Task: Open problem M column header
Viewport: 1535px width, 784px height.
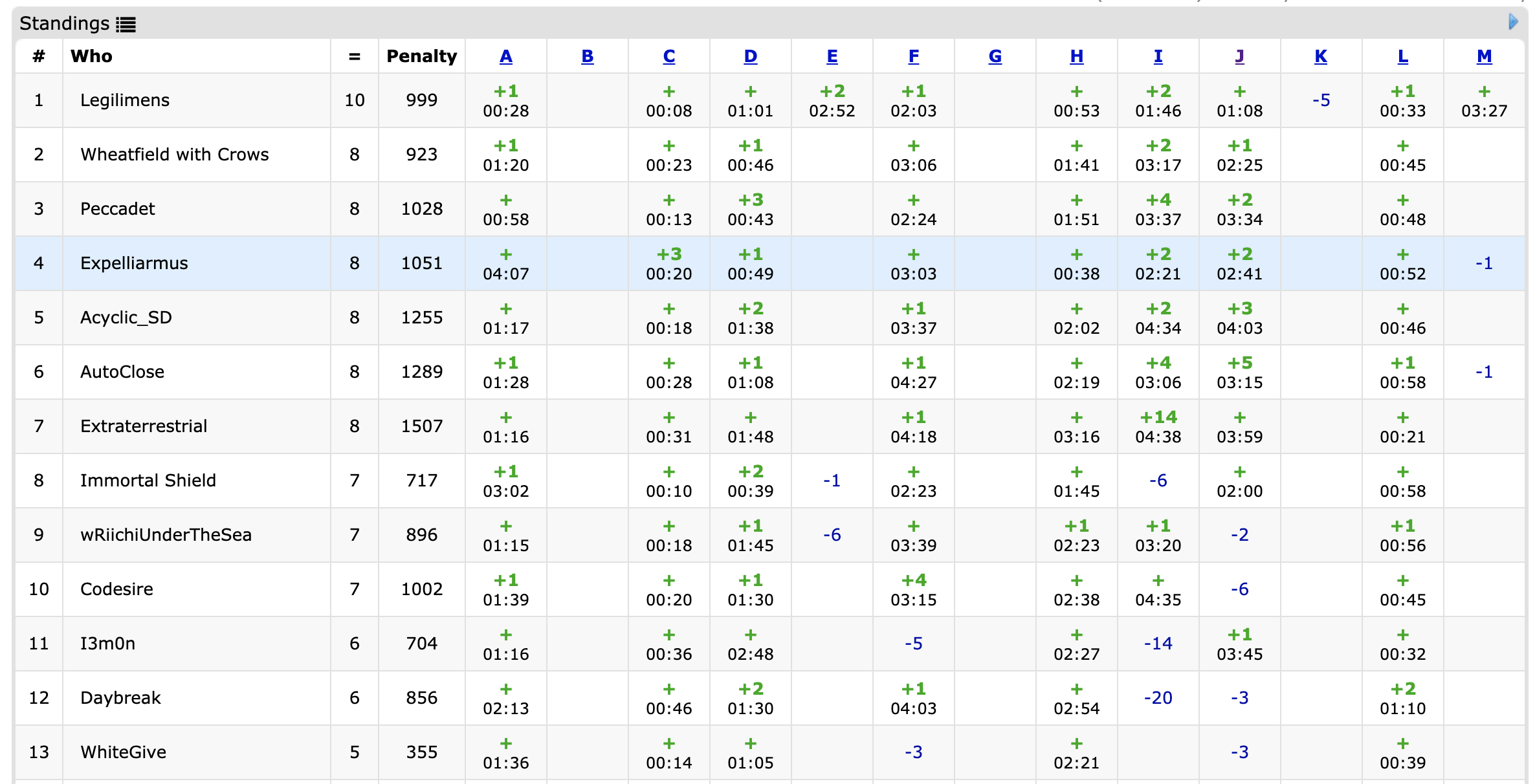Action: (1484, 57)
